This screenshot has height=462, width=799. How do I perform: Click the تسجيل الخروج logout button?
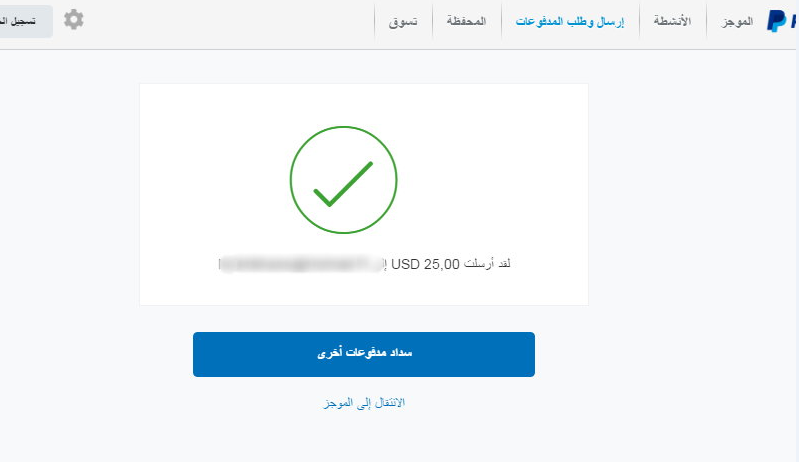[x=25, y=21]
